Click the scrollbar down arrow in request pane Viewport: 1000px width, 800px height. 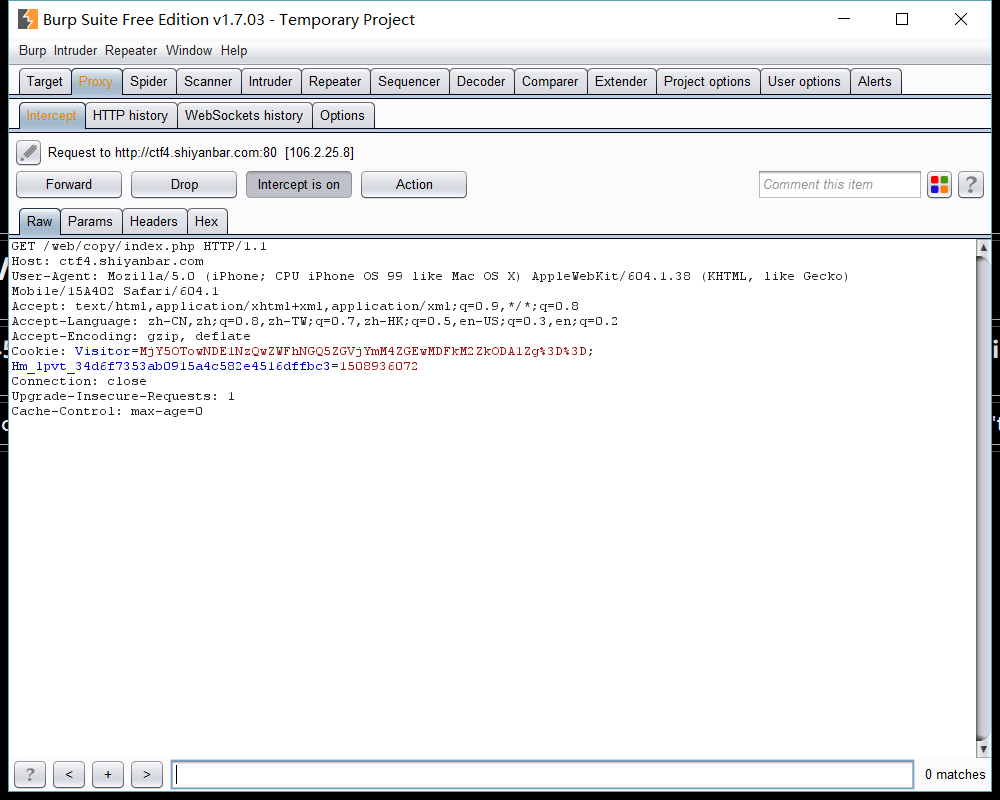(x=983, y=749)
